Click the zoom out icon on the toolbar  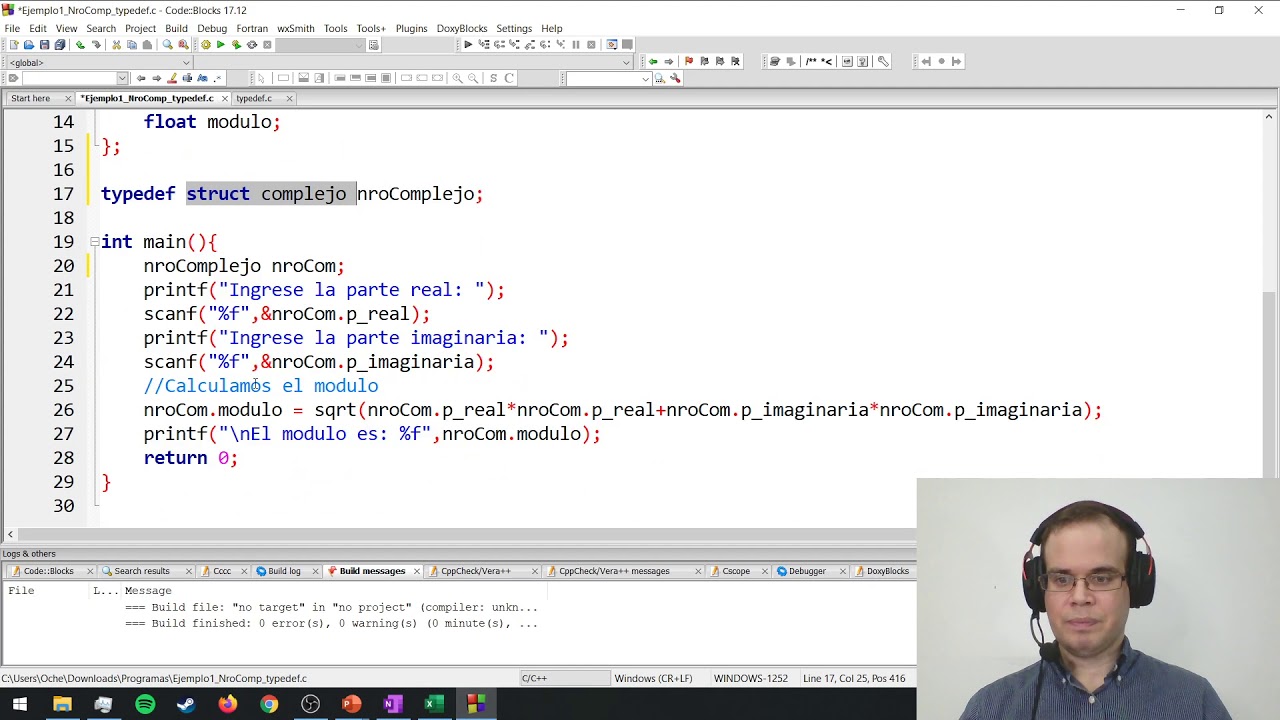point(473,78)
